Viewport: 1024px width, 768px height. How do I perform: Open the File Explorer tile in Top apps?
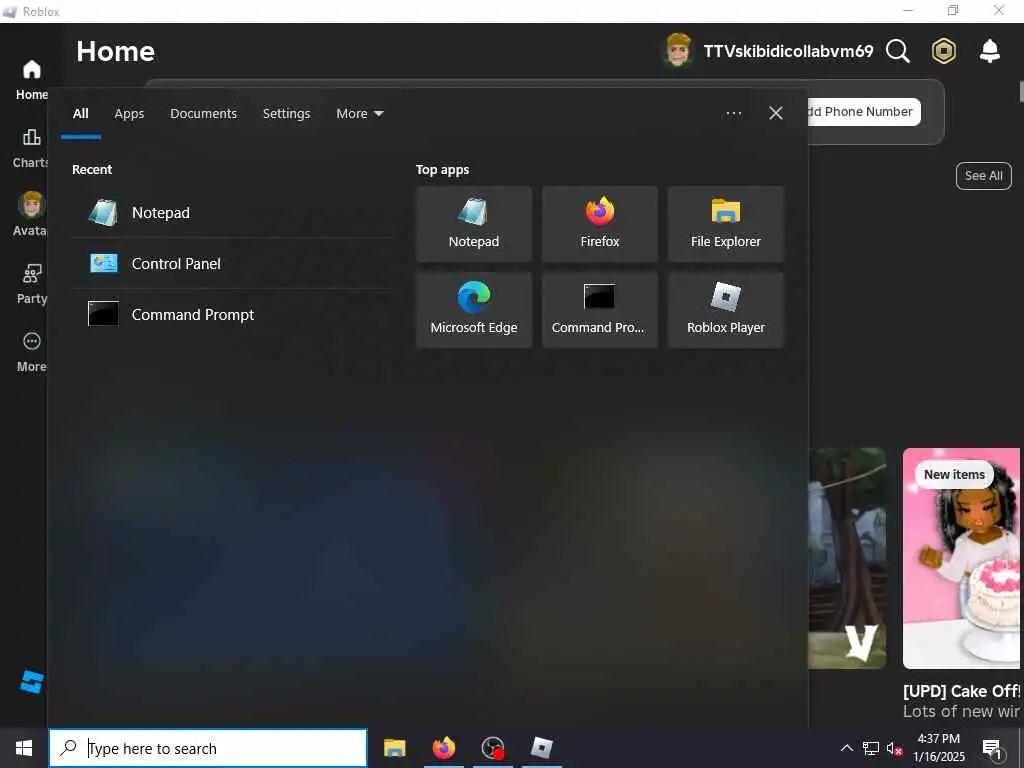pyautogui.click(x=726, y=224)
